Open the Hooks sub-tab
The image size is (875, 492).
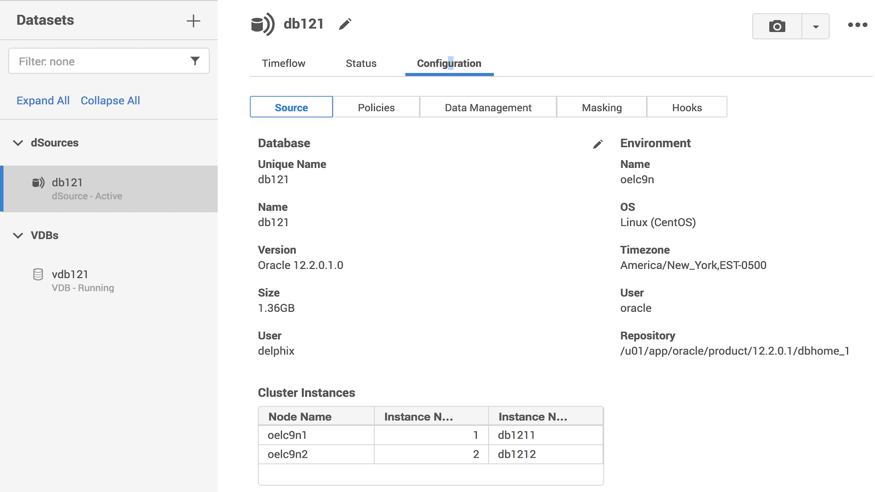tap(687, 107)
